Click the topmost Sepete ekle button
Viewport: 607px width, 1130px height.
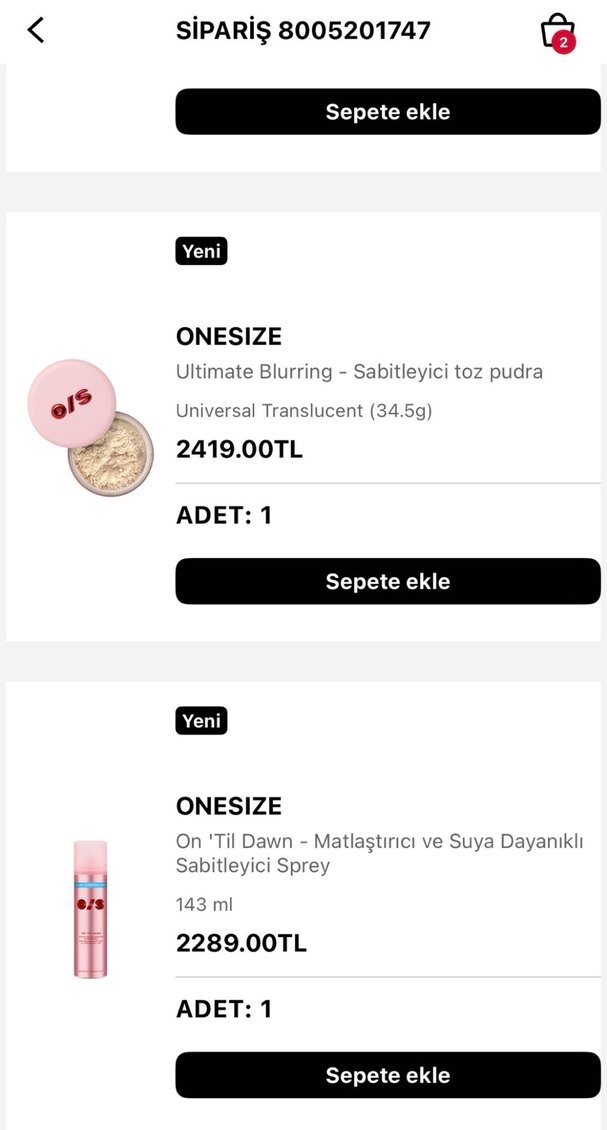click(x=388, y=112)
